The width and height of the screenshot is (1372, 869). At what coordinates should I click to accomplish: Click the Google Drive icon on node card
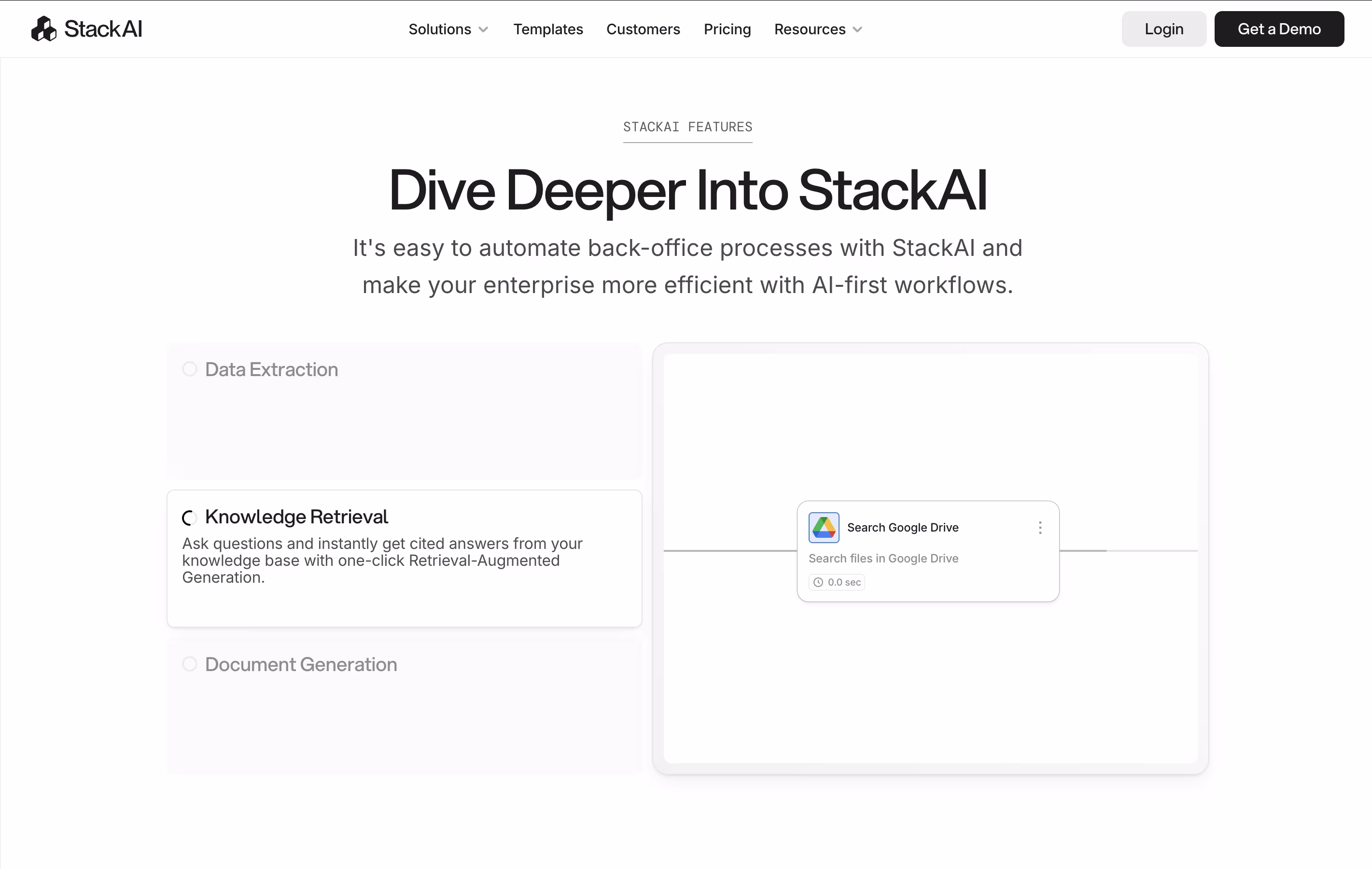click(x=823, y=527)
